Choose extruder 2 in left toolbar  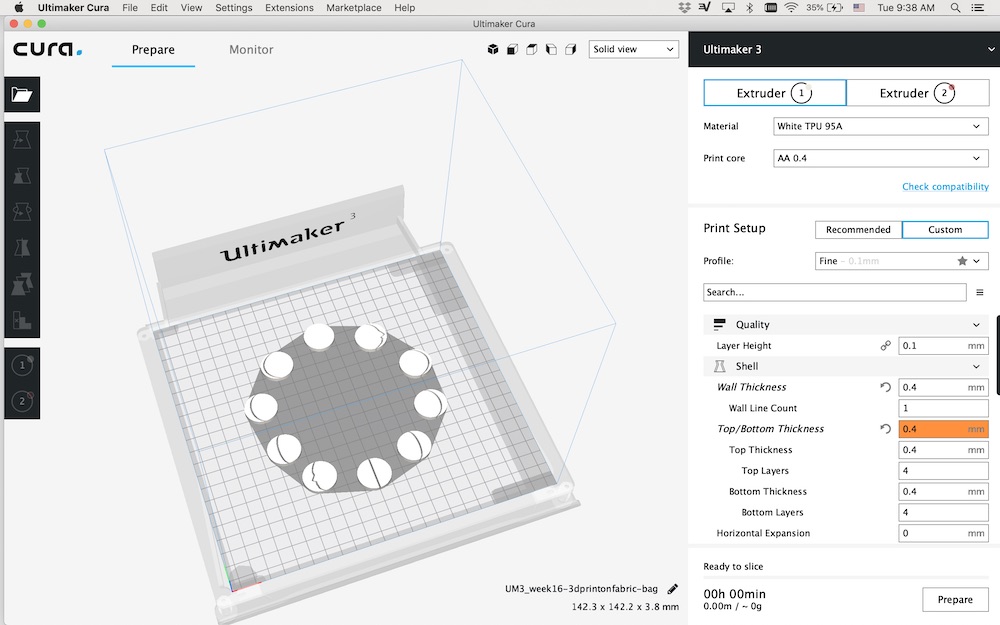[x=22, y=401]
